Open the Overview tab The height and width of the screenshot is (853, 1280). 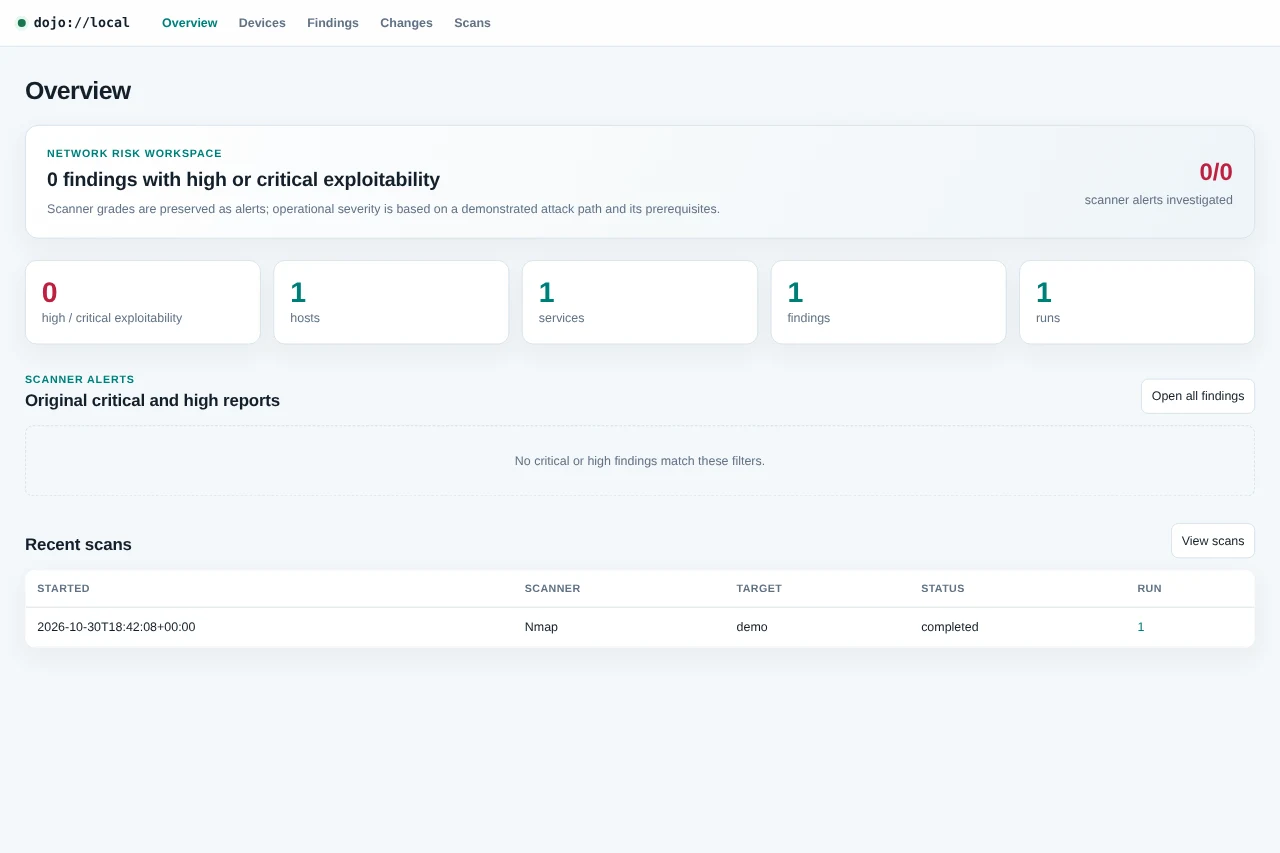click(189, 23)
